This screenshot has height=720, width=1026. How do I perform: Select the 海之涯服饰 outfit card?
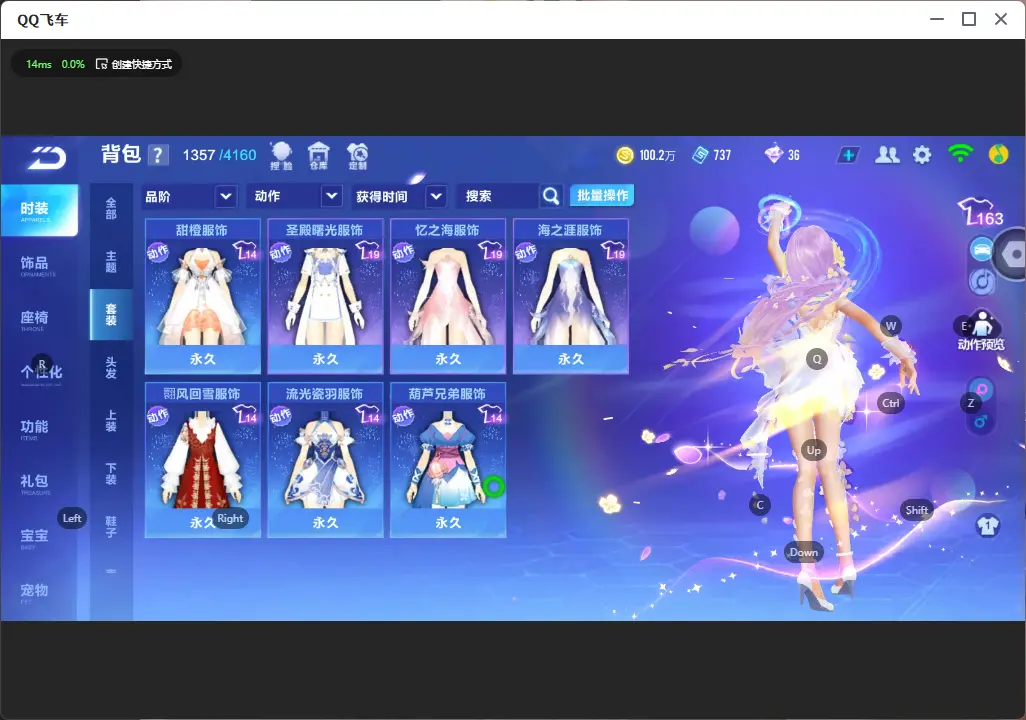[571, 297]
